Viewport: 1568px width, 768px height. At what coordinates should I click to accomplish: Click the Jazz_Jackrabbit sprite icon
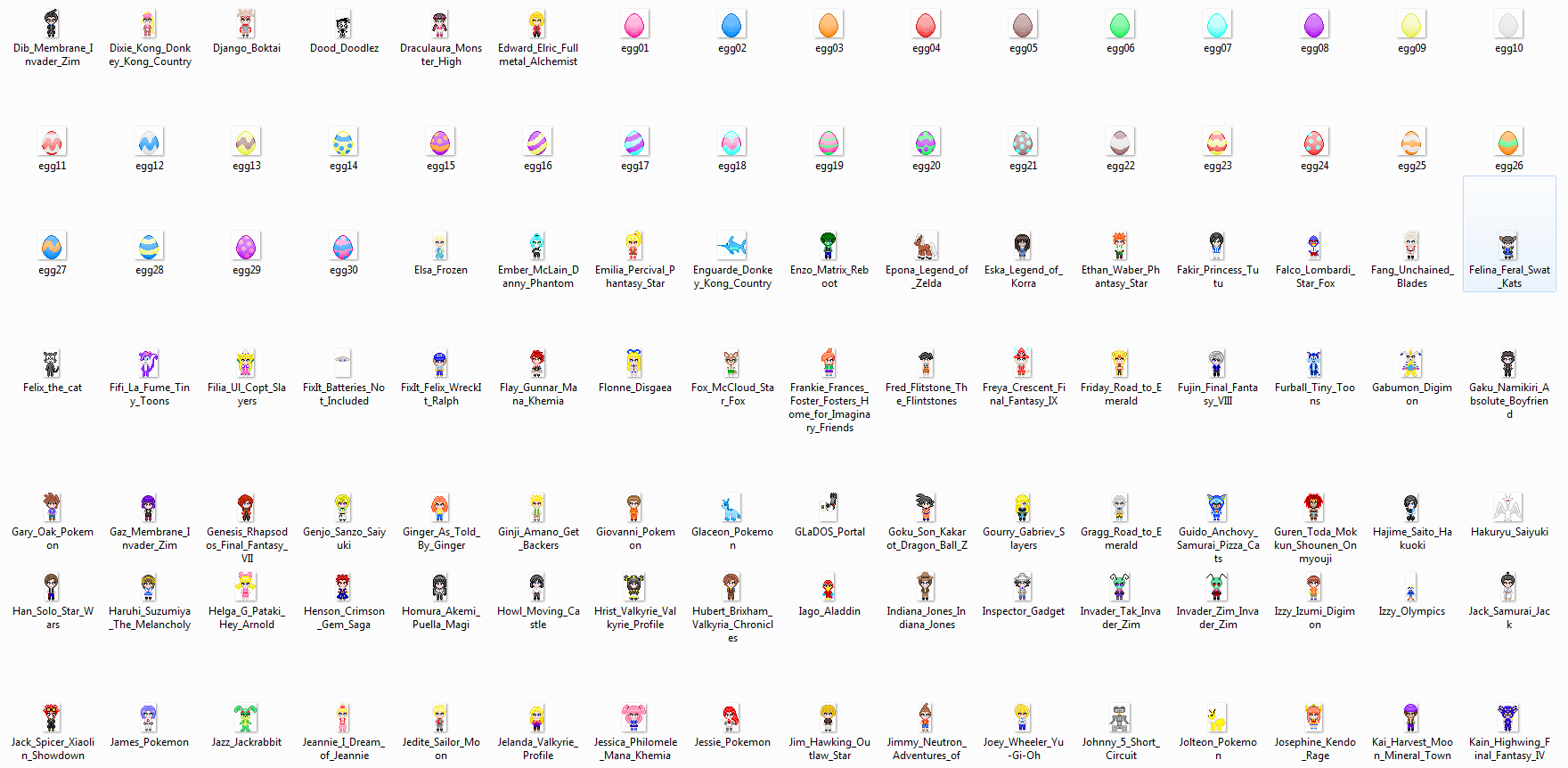(x=246, y=718)
